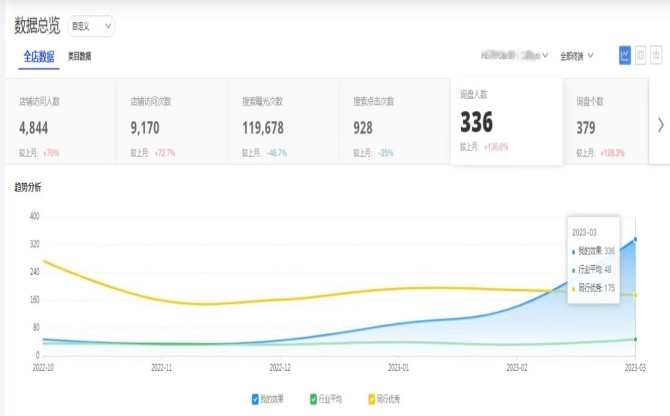The height and width of the screenshot is (416, 670).
Task: Click the 2023-03 blue data point on the chart
Action: (x=635, y=240)
